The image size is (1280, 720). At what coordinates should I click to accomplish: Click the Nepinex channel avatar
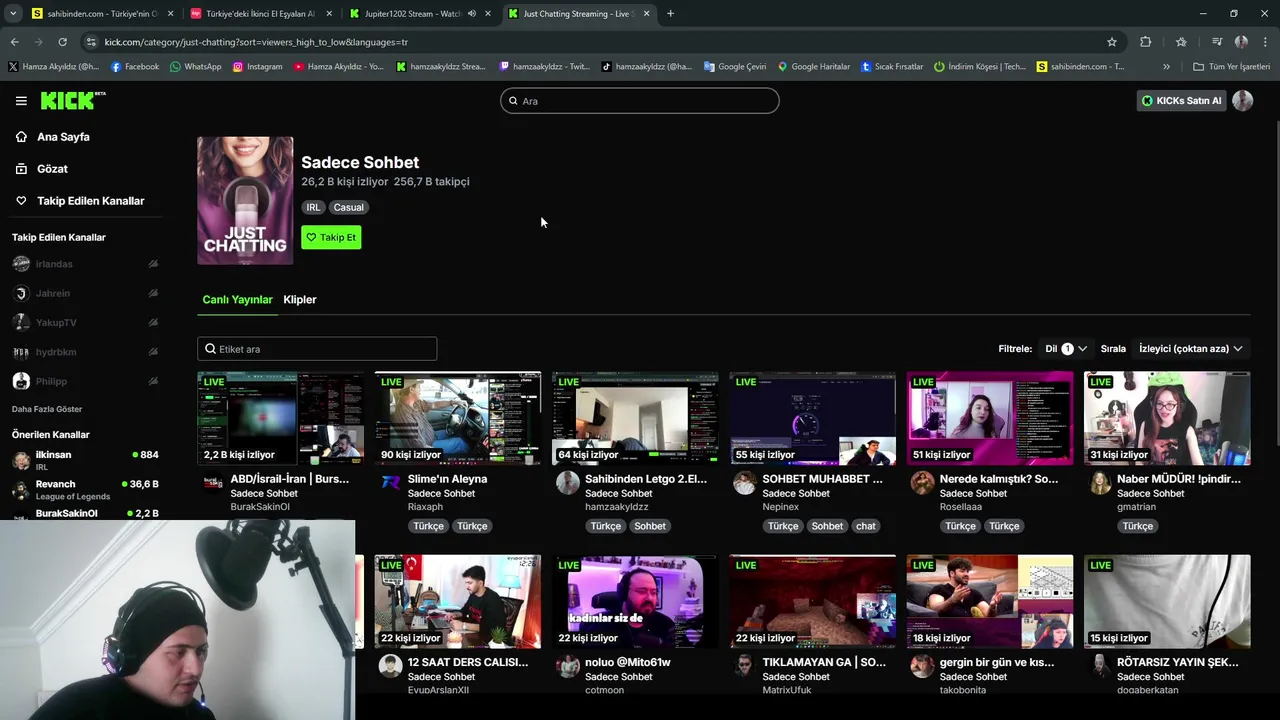point(745,483)
